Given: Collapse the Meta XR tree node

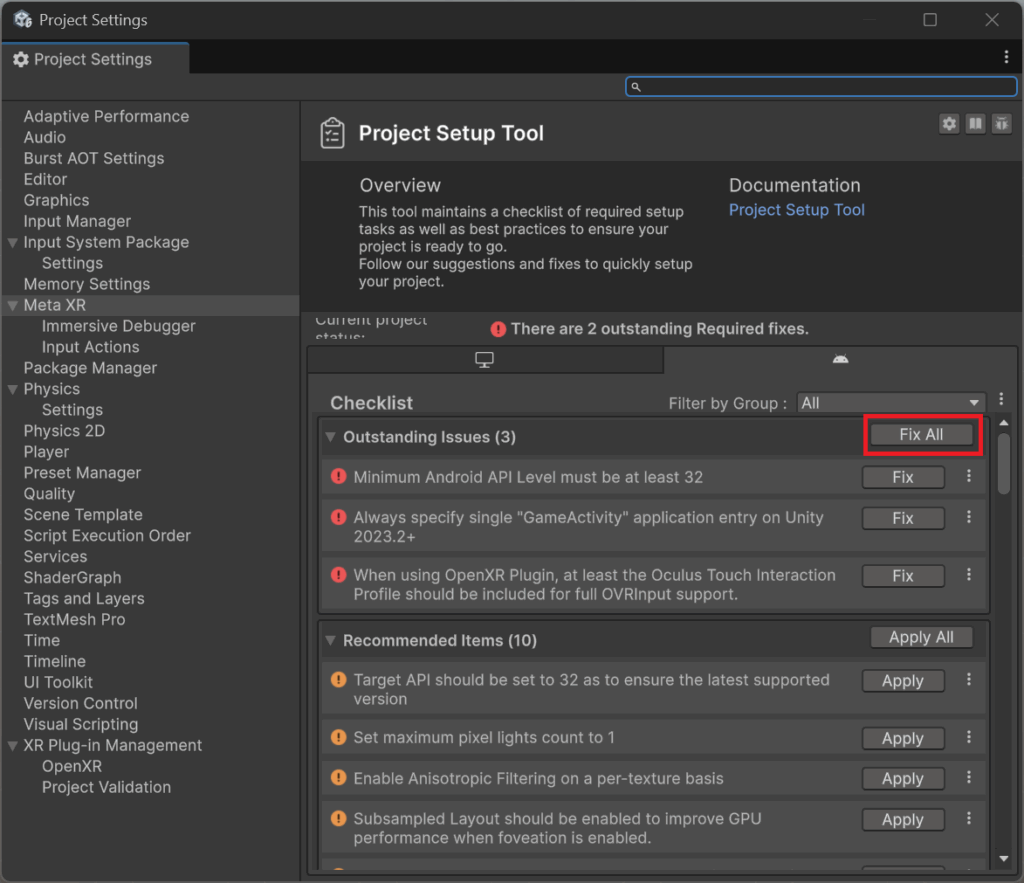Looking at the screenshot, I should pyautogui.click(x=12, y=305).
